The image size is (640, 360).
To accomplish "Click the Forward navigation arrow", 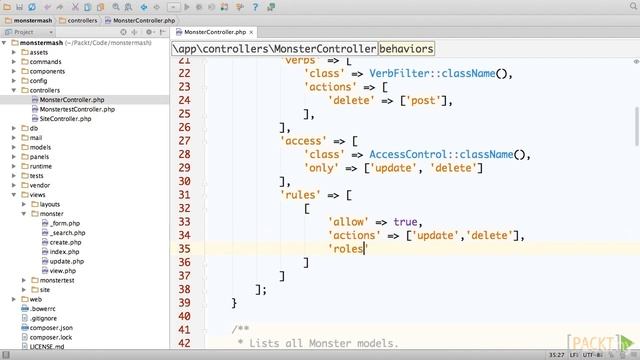I will [x=156, y=7].
